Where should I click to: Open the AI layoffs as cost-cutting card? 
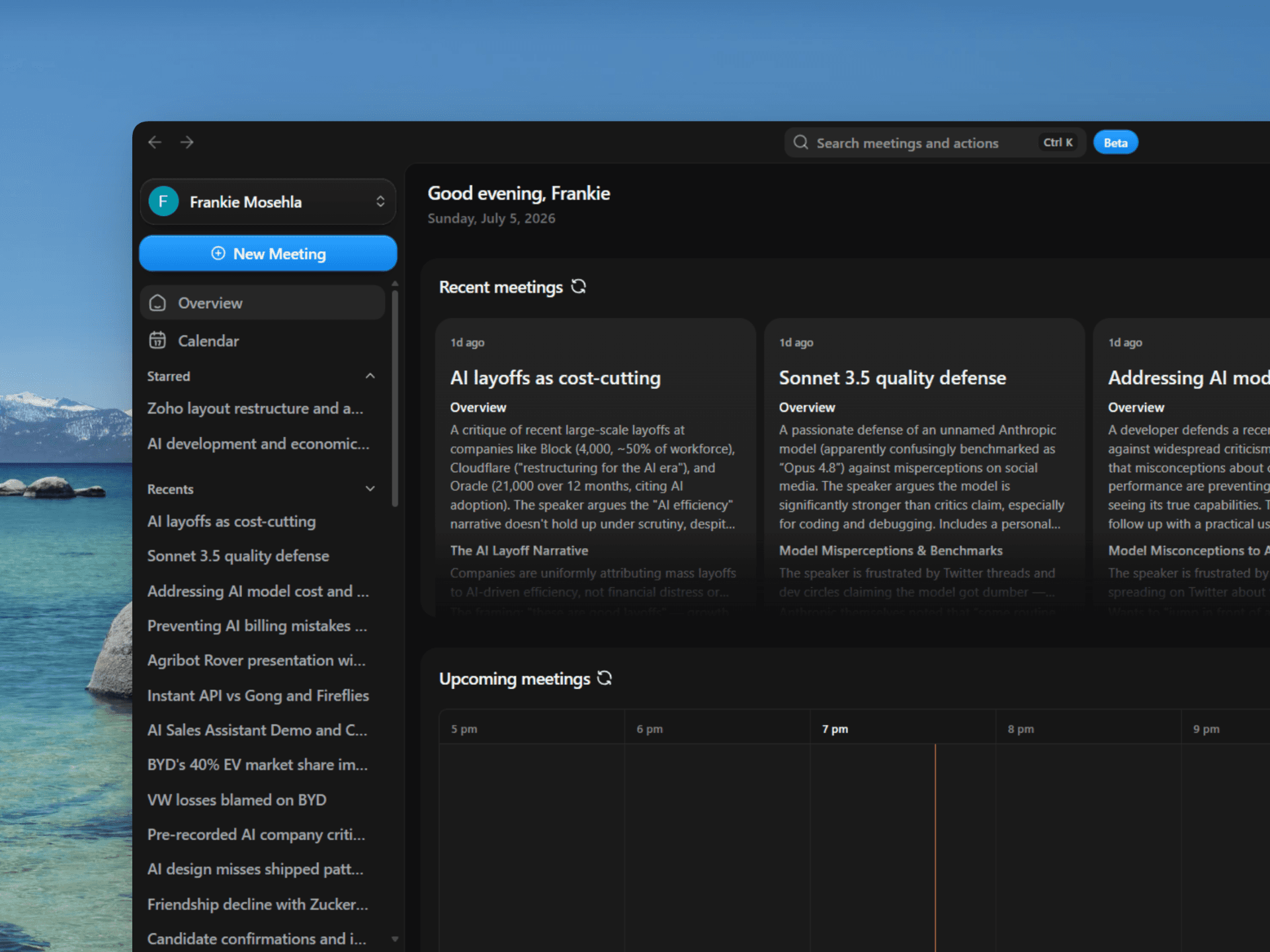tap(595, 467)
